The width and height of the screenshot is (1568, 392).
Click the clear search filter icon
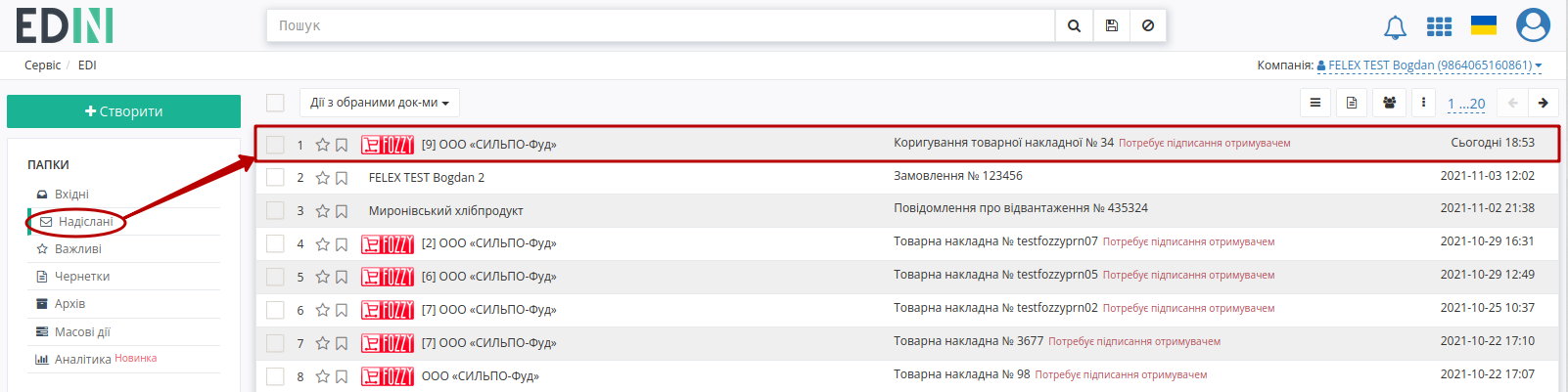[x=1148, y=25]
